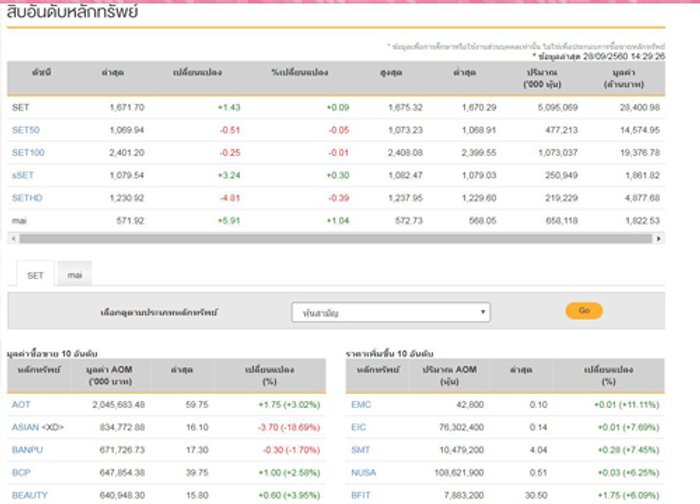700x504 pixels.
Task: Click the orange Go button
Action: point(584,310)
